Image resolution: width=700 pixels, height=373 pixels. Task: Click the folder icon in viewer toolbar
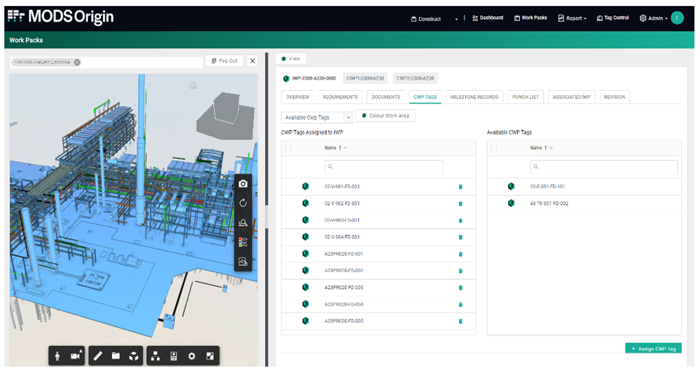point(116,356)
